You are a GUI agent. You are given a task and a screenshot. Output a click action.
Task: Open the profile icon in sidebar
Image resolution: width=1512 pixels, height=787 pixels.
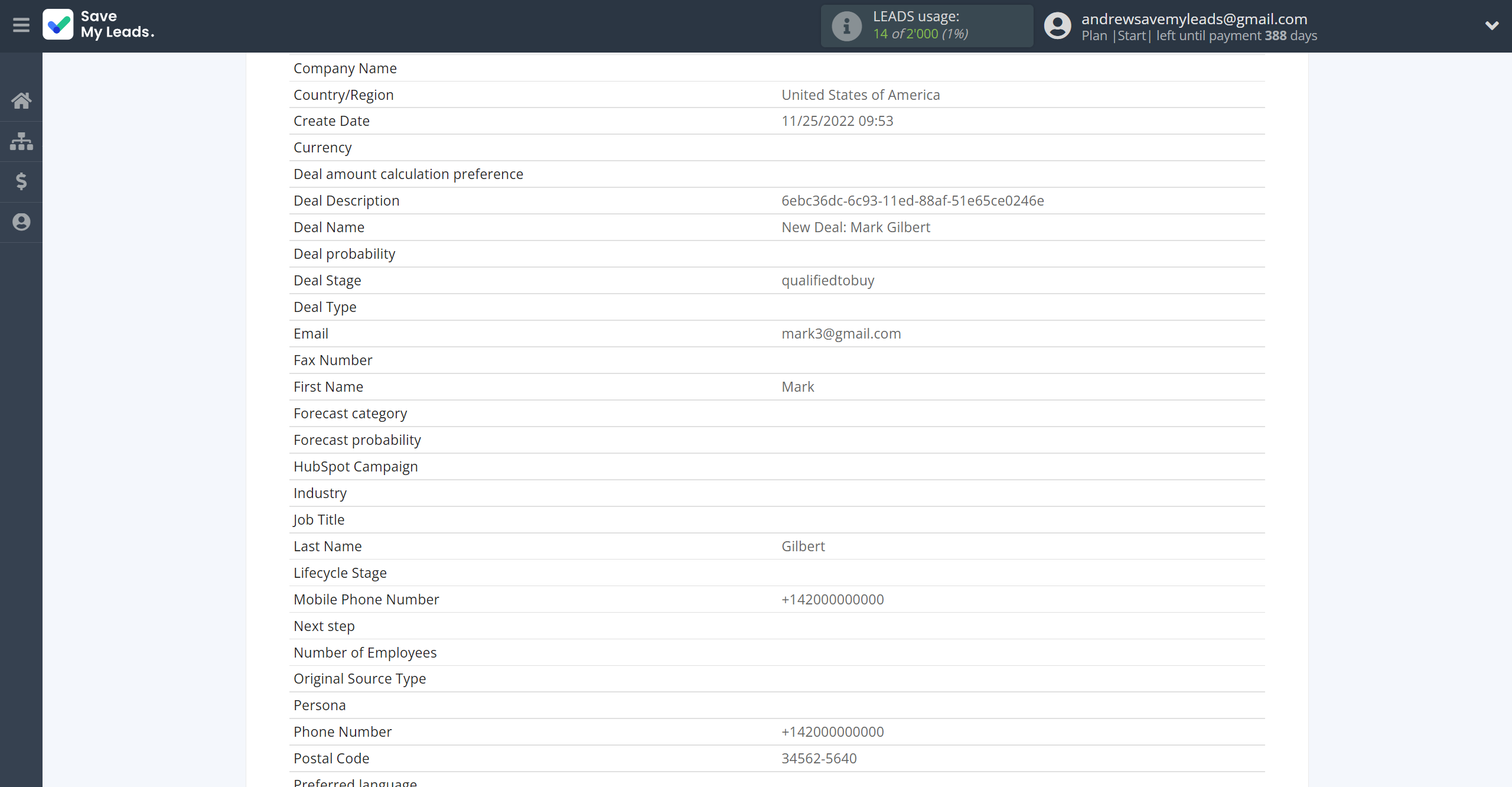(x=21, y=222)
